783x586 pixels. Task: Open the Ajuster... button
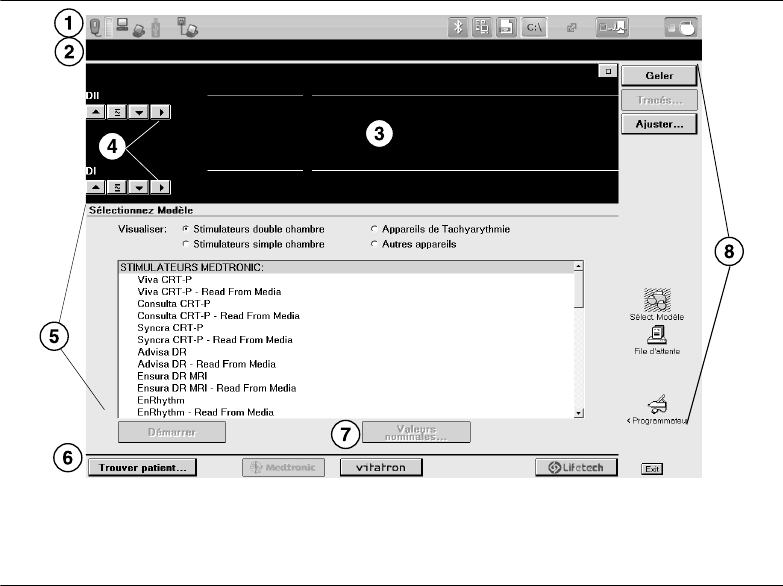point(659,124)
